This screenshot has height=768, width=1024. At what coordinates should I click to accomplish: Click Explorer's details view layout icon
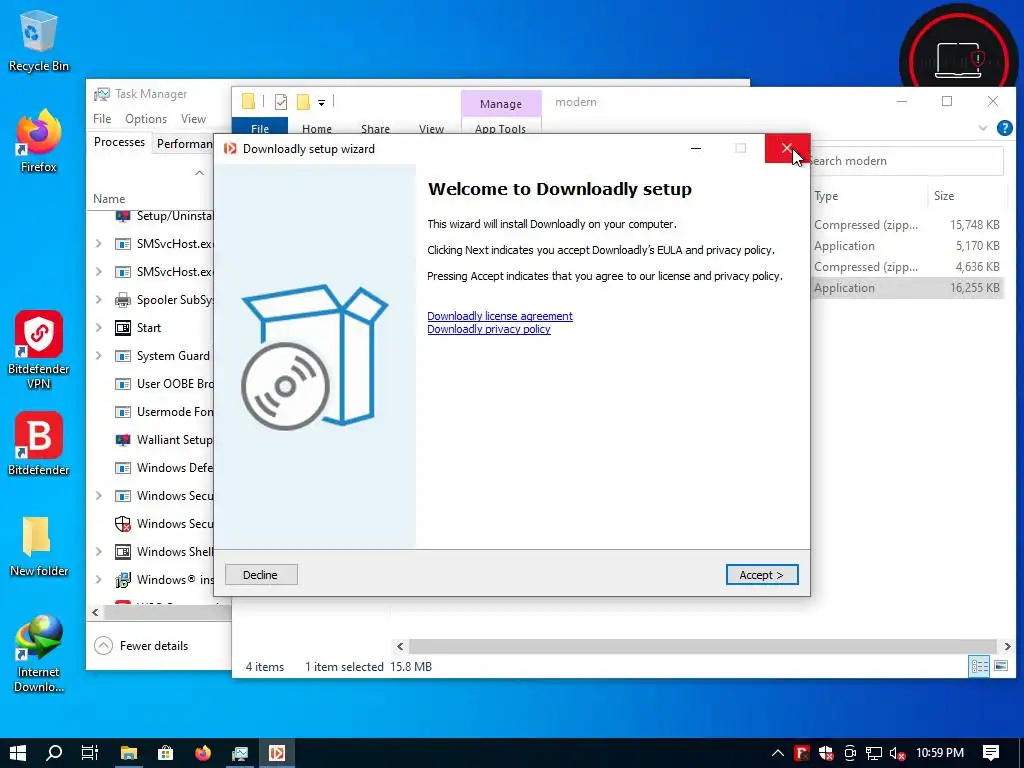979,666
